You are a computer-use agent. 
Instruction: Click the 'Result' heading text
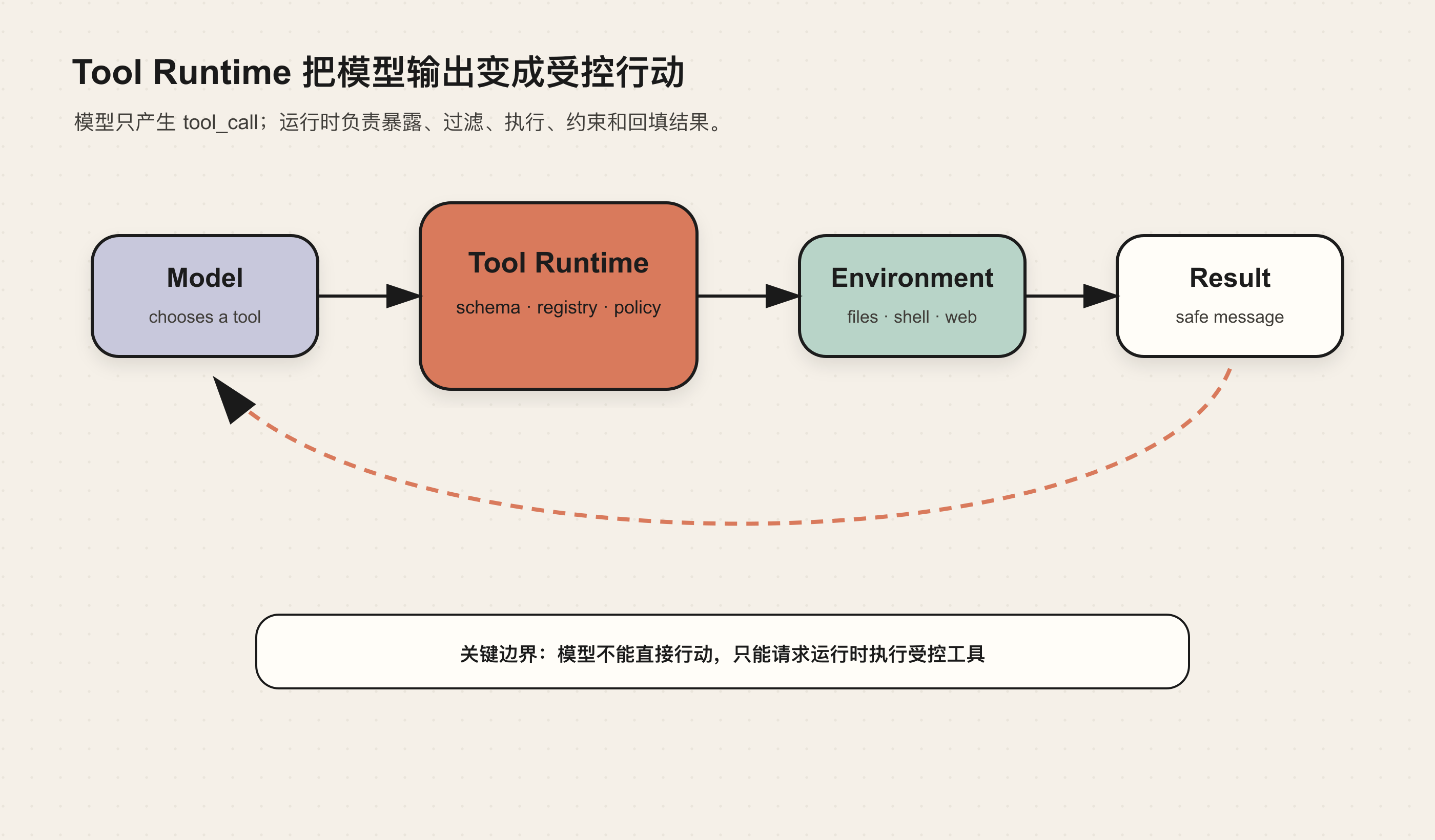click(1230, 278)
